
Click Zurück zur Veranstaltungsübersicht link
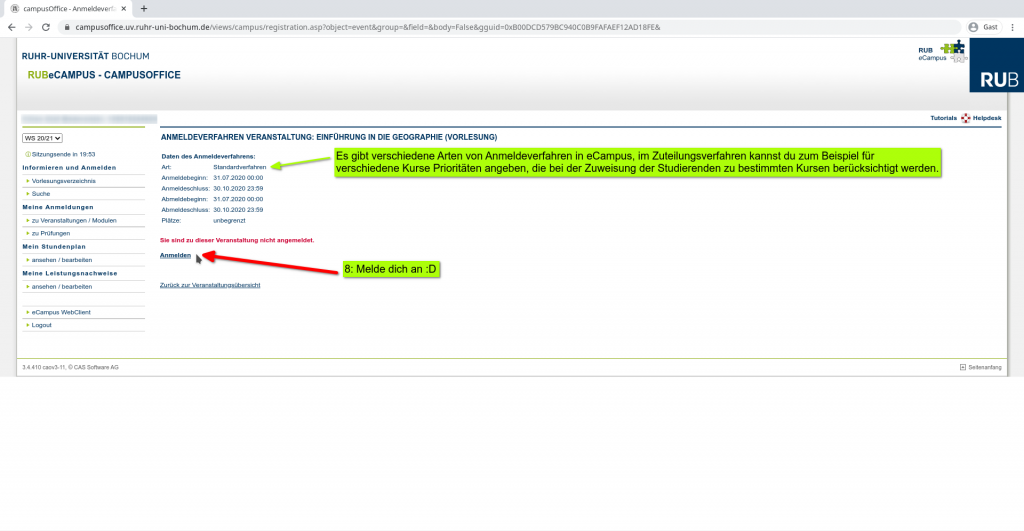pyautogui.click(x=210, y=285)
